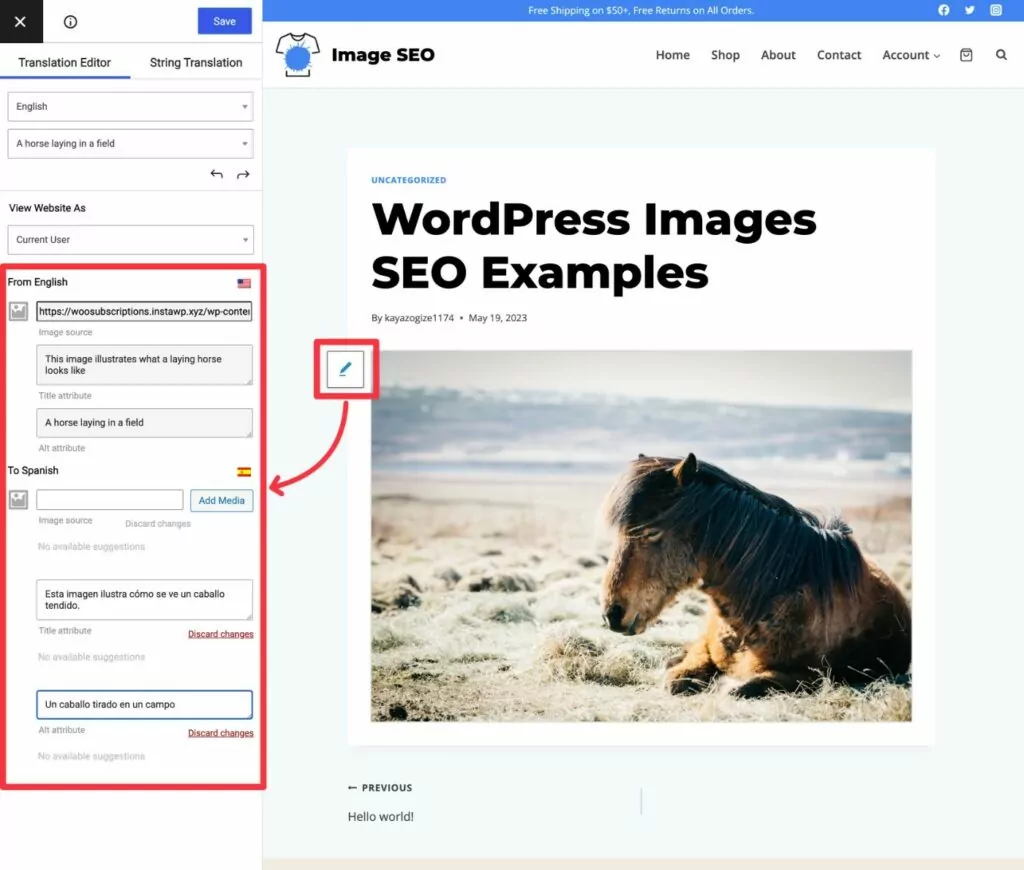This screenshot has width=1024, height=870.
Task: Close the translation editor with X icon
Action: (x=20, y=22)
